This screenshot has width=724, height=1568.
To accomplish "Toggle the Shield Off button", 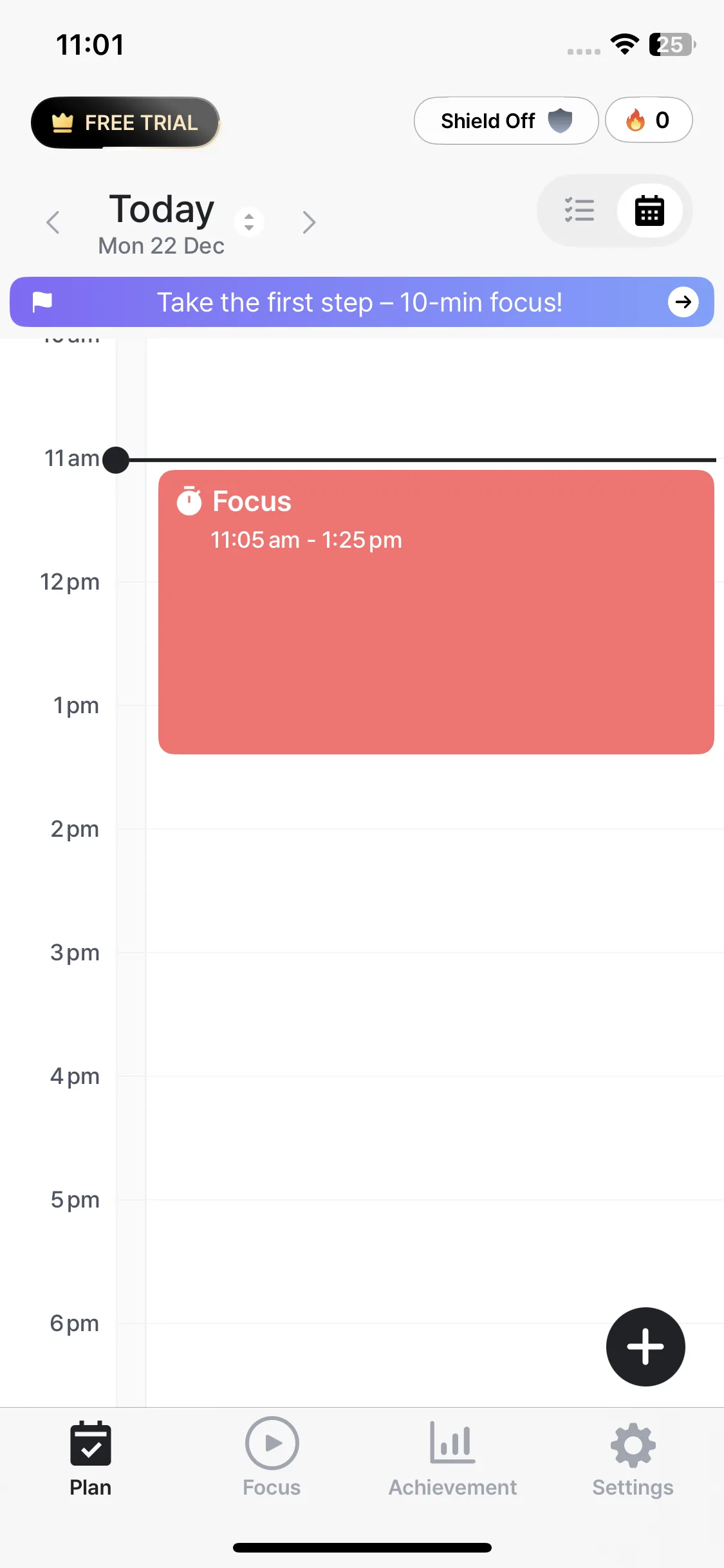I will 506,121.
